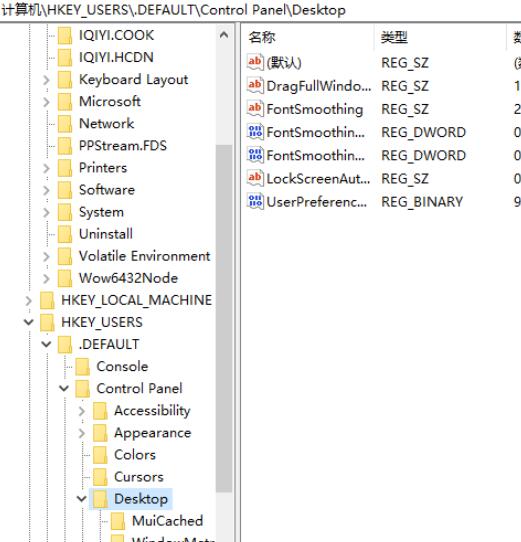Expand the System key
This screenshot has height=542, width=521.
(x=46, y=213)
